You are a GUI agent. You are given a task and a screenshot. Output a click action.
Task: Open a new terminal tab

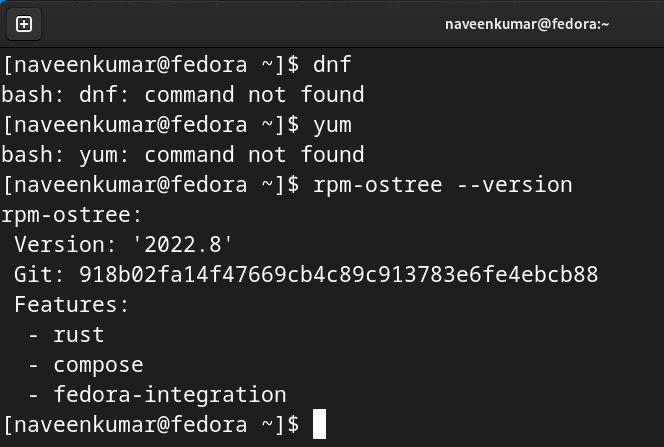pos(24,23)
